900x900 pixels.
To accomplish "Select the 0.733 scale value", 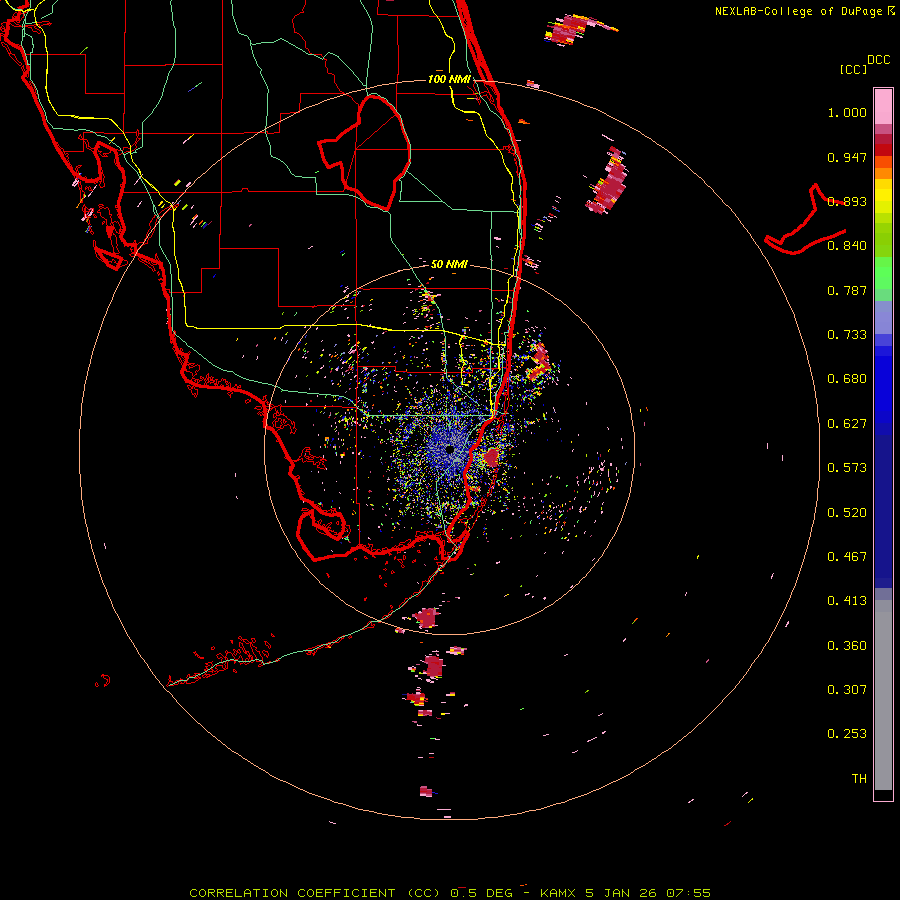I will coord(847,335).
